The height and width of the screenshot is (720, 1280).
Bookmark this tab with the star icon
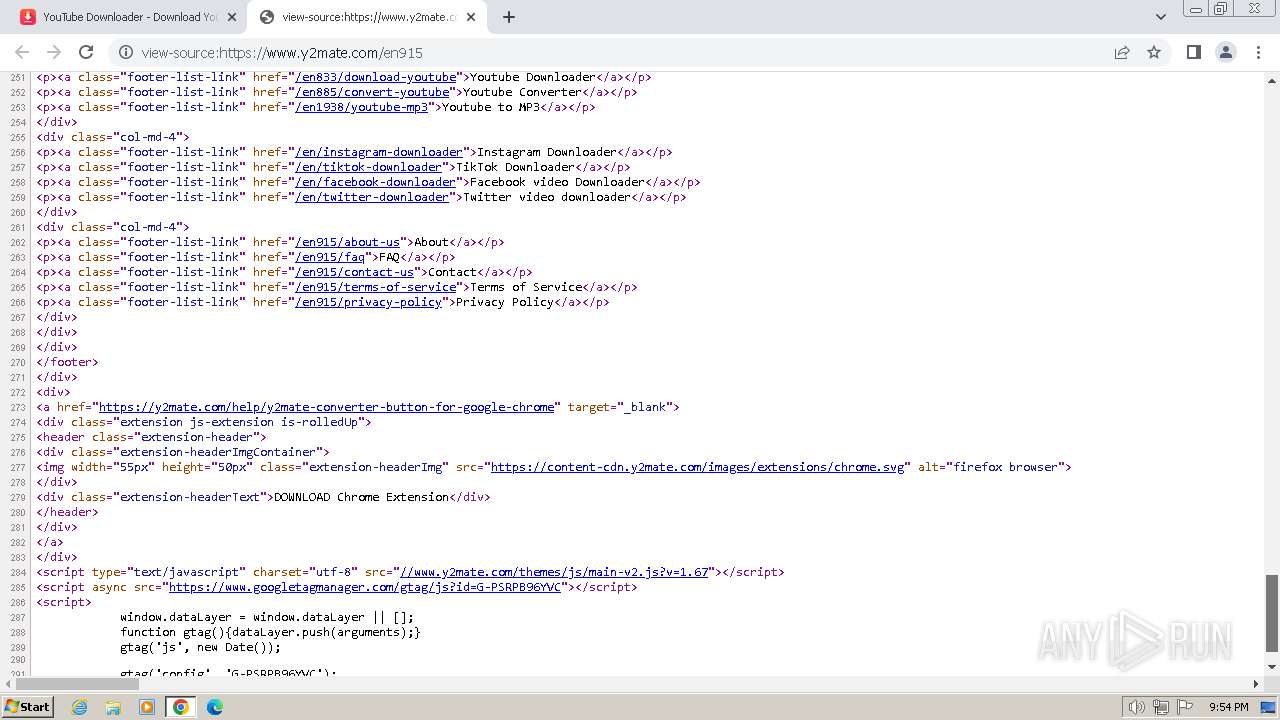click(1154, 53)
